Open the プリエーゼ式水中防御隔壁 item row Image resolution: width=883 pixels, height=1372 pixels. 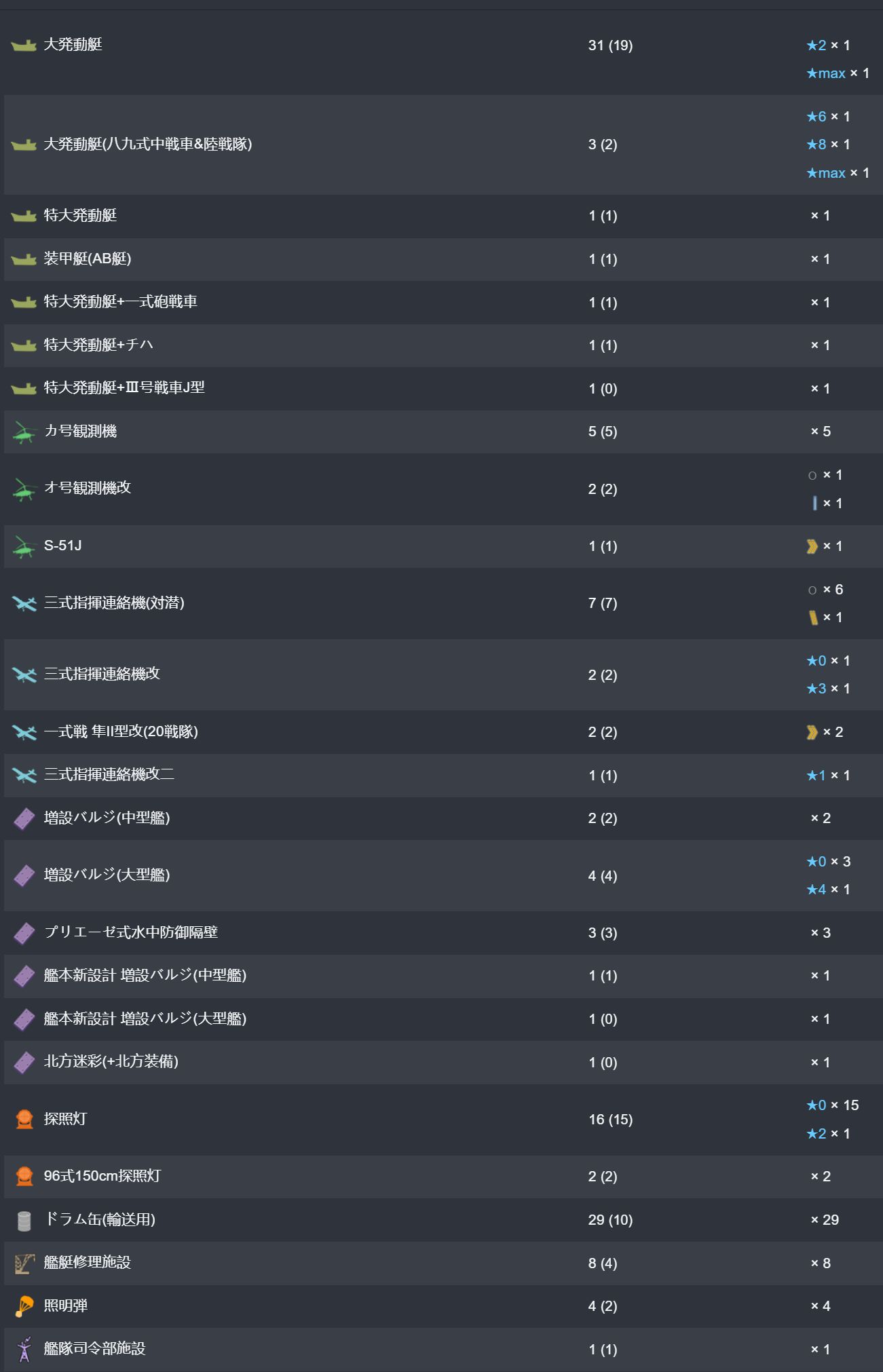(x=443, y=933)
